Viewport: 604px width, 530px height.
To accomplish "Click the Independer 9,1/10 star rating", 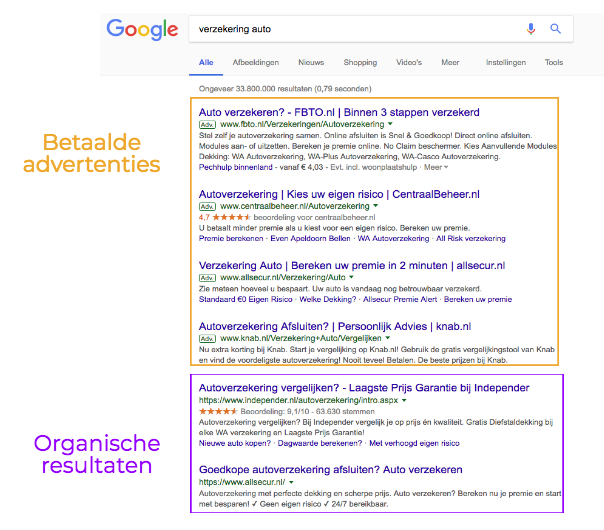I will (x=218, y=411).
